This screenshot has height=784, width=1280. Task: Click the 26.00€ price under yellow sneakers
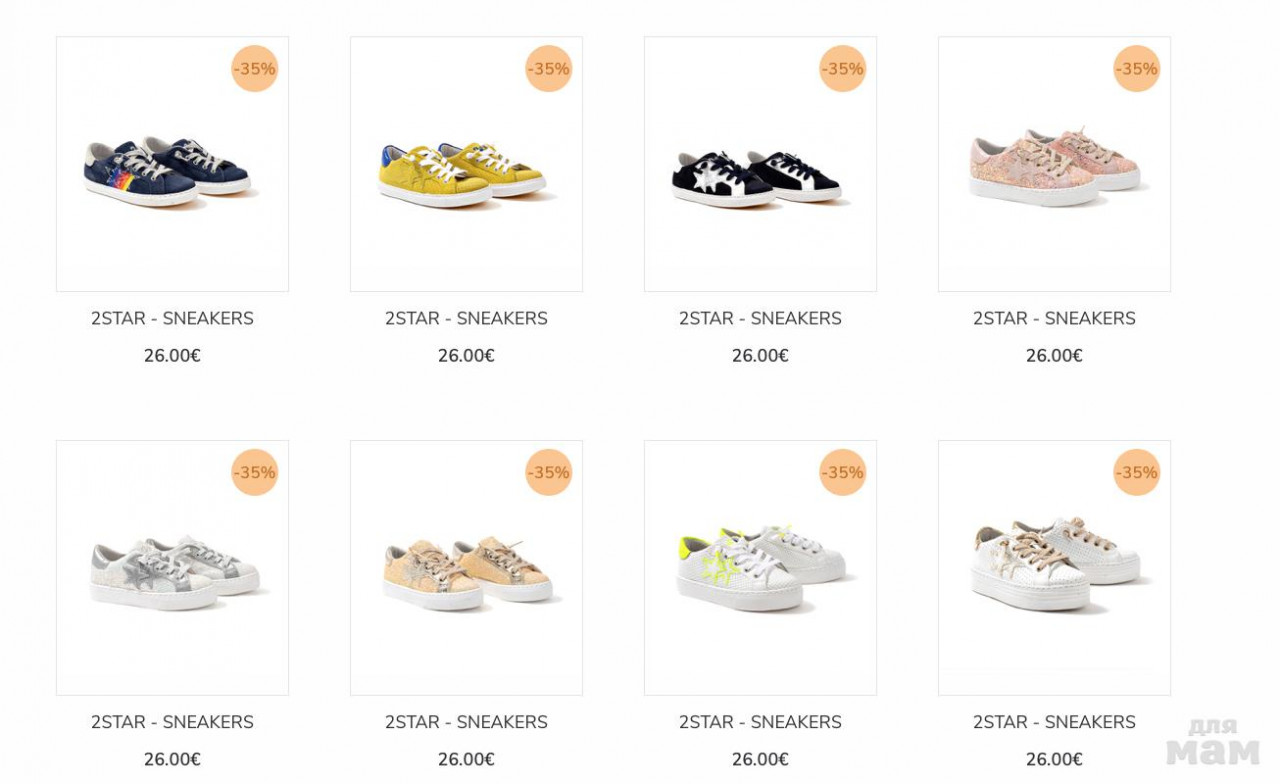pyautogui.click(x=466, y=356)
